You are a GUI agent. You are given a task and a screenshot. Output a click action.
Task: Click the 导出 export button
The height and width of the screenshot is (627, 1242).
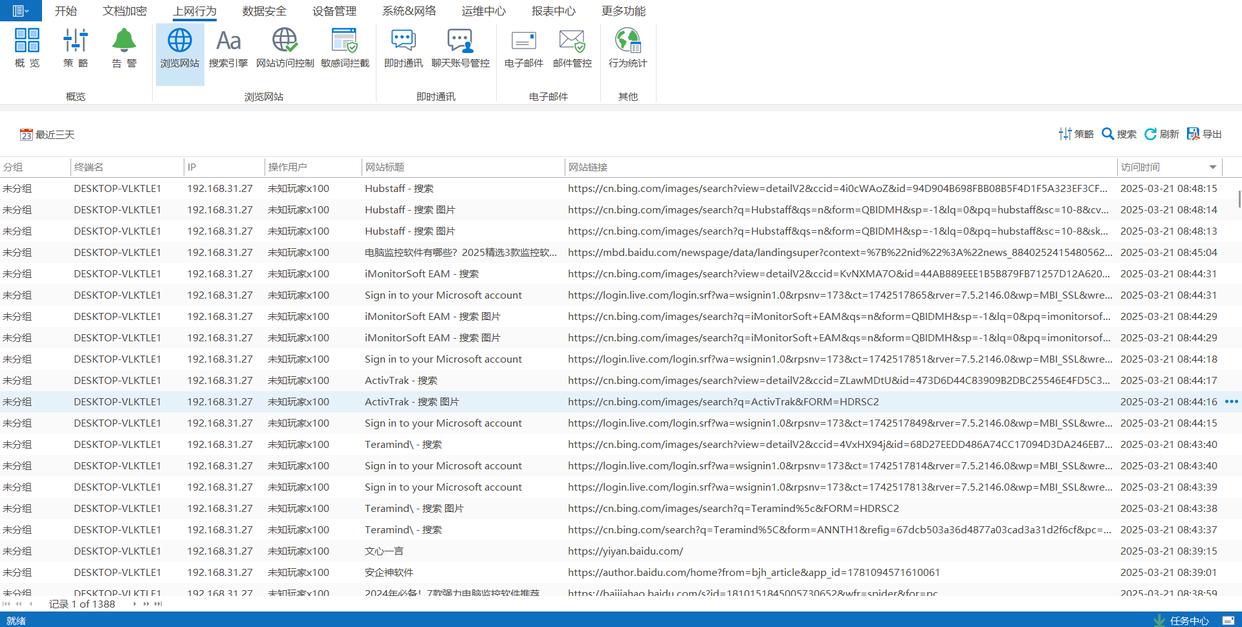point(1204,134)
